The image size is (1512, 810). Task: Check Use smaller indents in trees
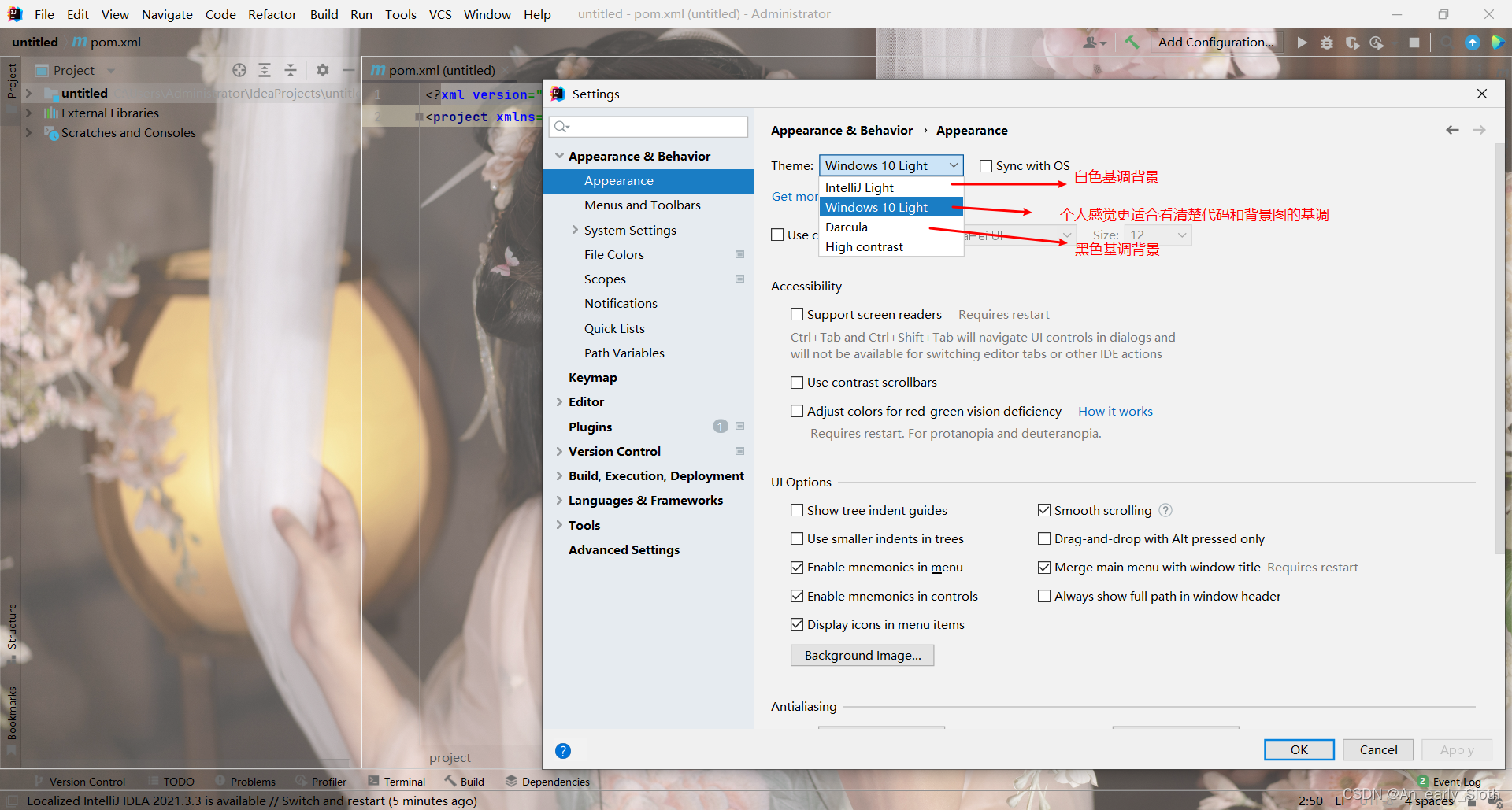797,538
